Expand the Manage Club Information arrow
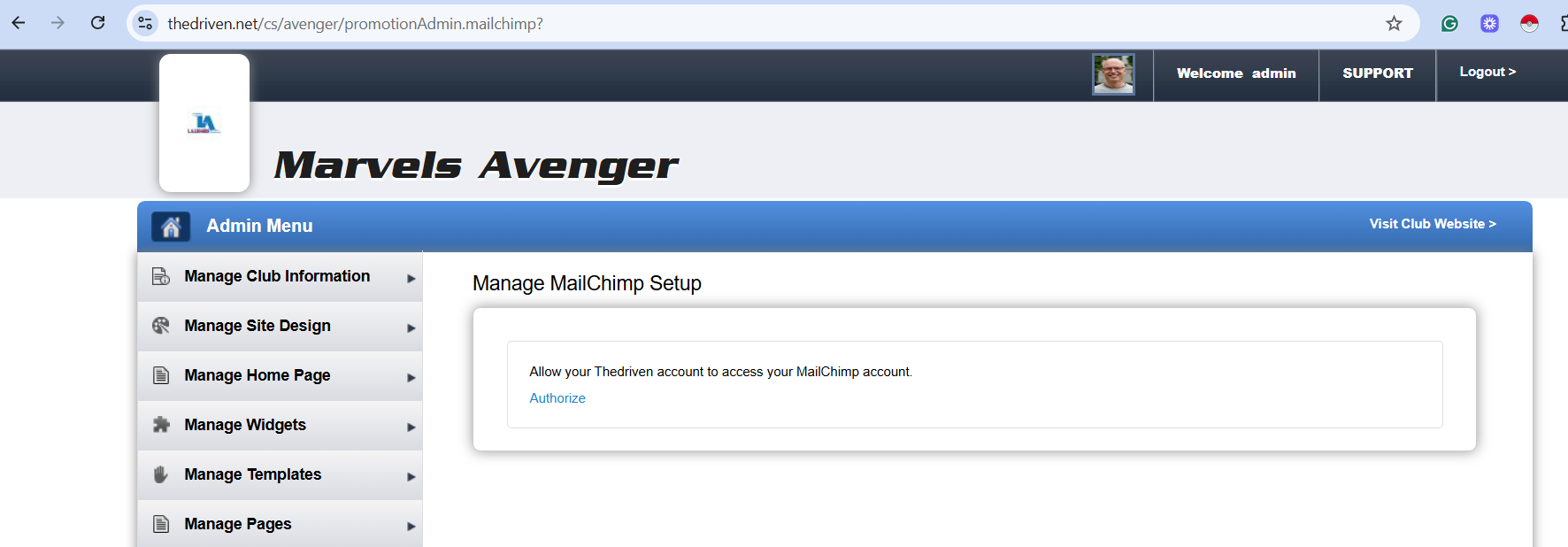Image resolution: width=1568 pixels, height=547 pixels. [411, 278]
